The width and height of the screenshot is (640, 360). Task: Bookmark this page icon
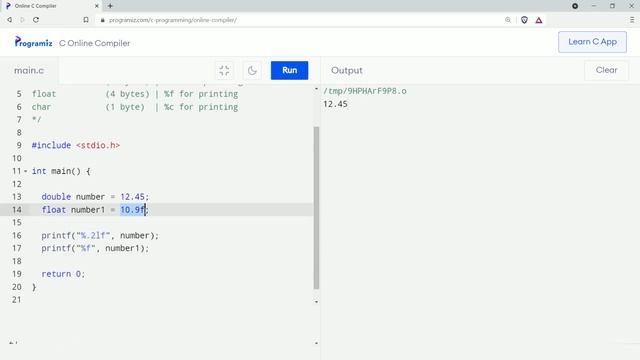[x=86, y=20]
